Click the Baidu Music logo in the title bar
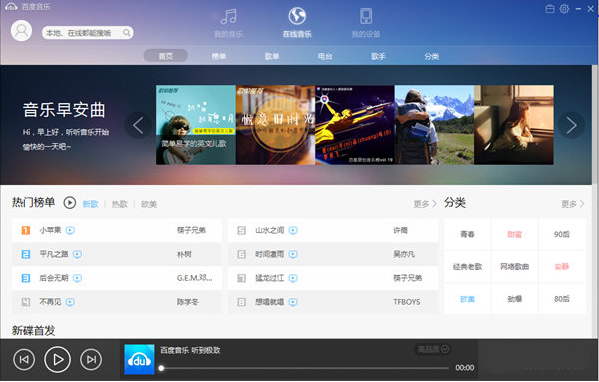Screen dimensions: 599x382 click(x=11, y=6)
